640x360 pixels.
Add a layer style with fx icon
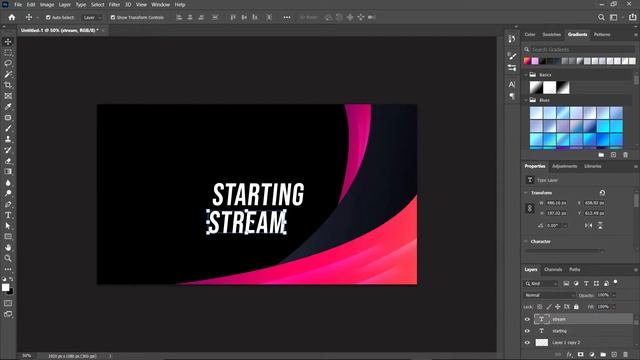pyautogui.click(x=569, y=355)
